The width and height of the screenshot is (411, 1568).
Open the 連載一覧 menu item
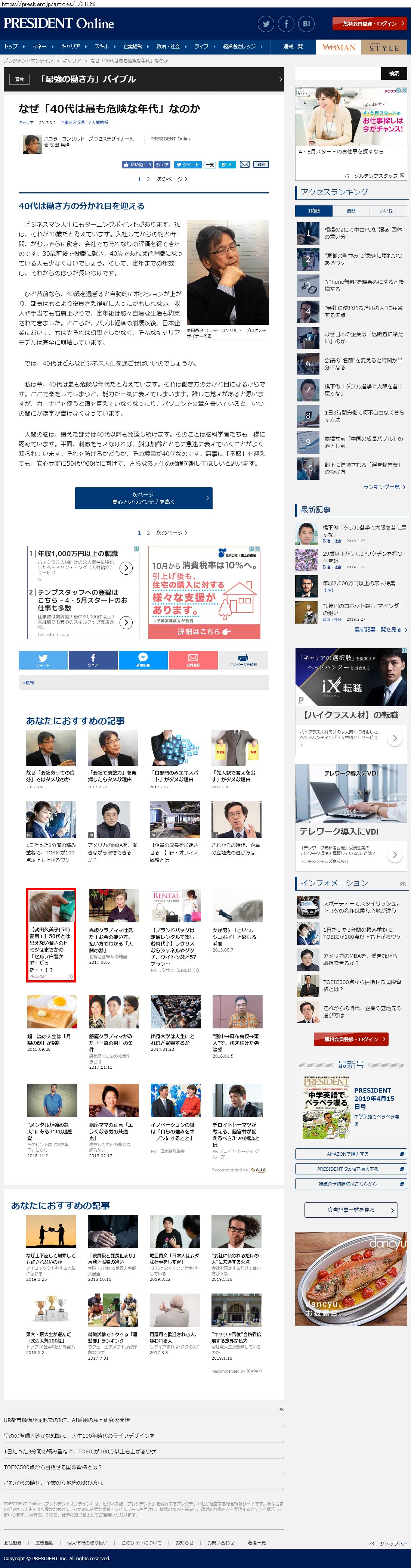click(293, 46)
